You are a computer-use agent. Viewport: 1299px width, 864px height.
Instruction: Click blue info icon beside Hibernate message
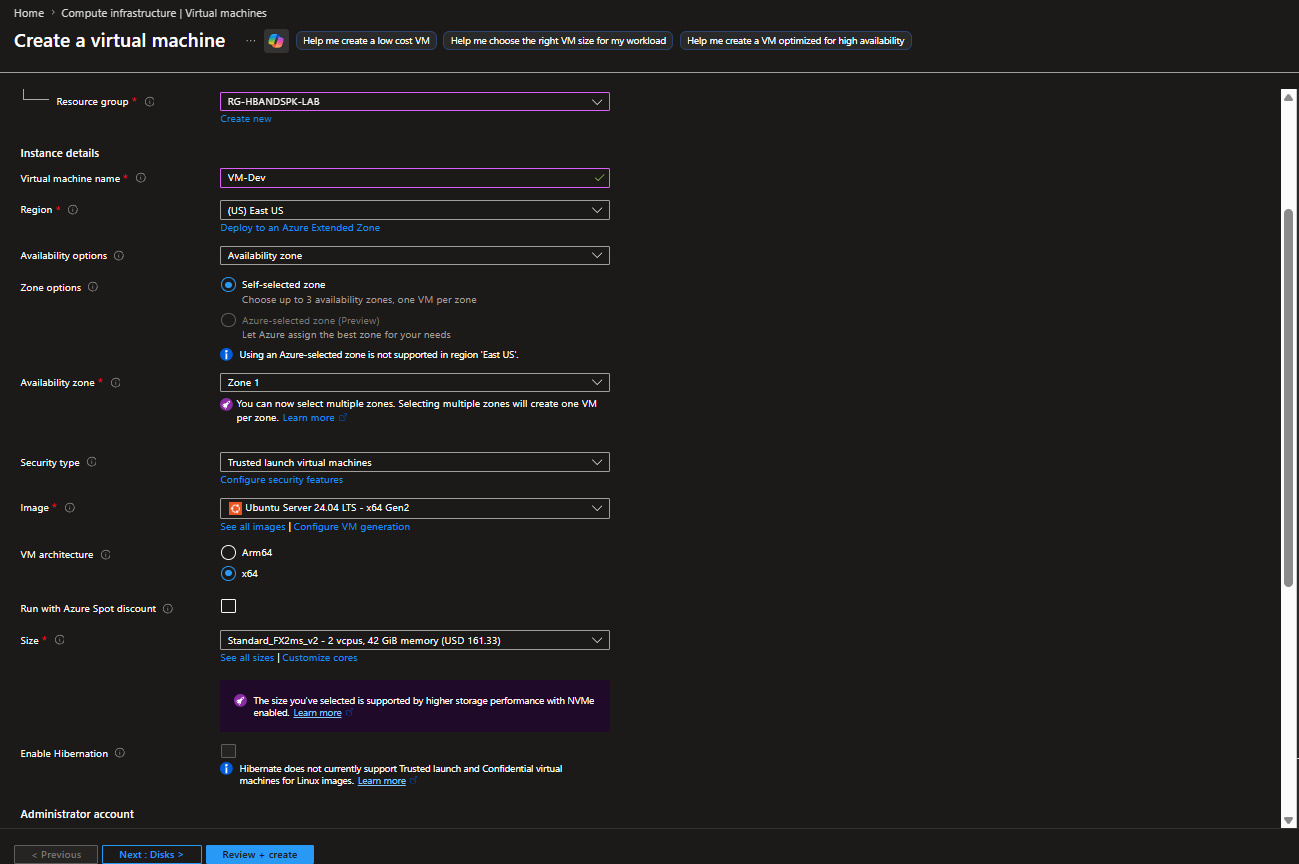click(x=226, y=769)
